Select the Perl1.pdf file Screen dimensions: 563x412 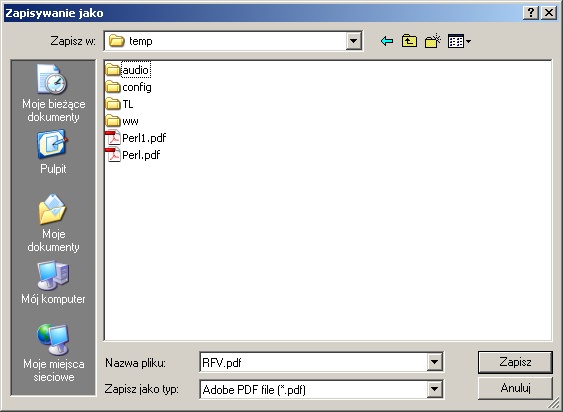[x=136, y=138]
